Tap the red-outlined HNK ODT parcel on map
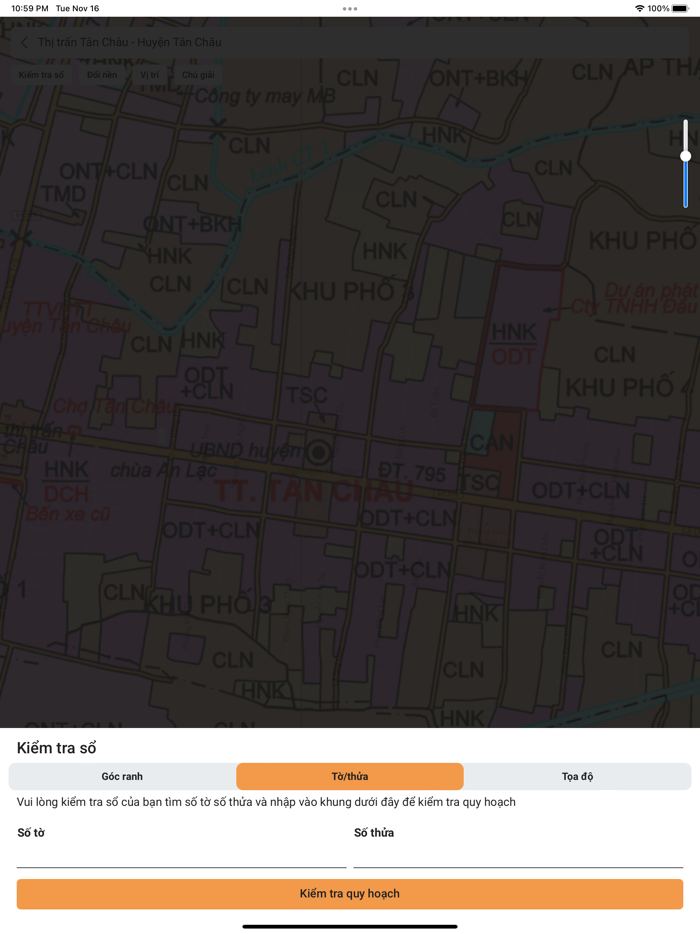This screenshot has width=700, height=934. [516, 337]
